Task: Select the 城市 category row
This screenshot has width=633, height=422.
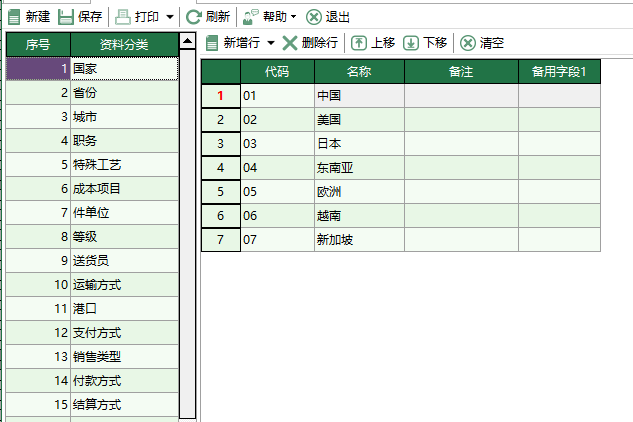Action: click(92, 117)
